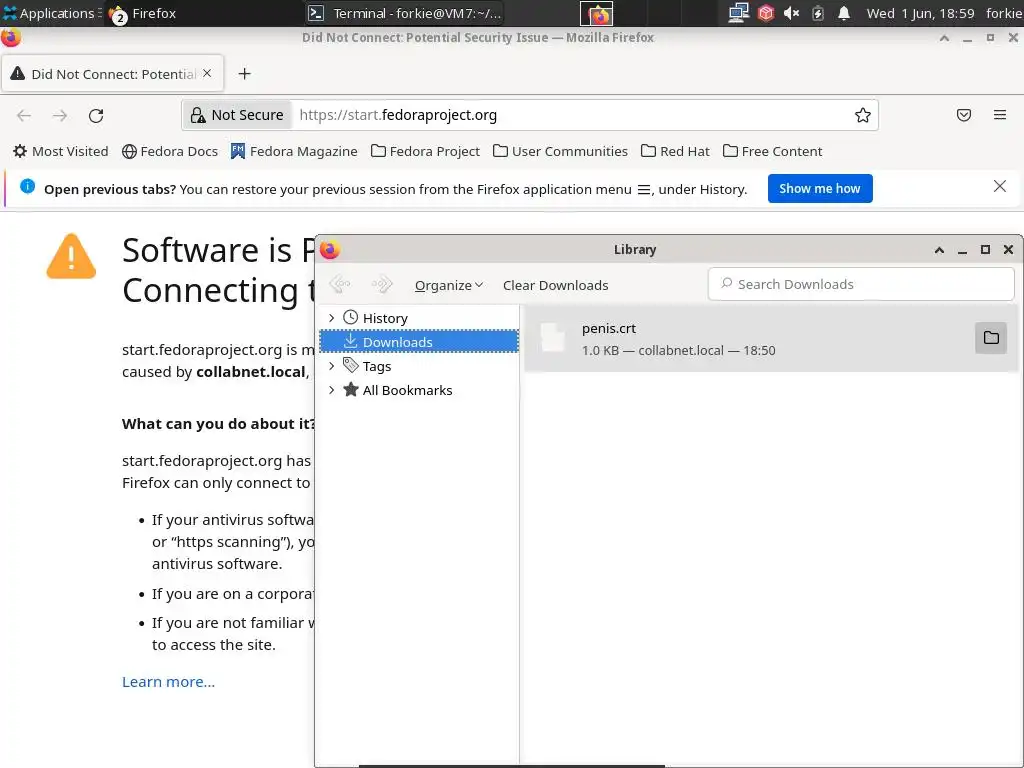Click the red package updater tray icon

click(766, 13)
